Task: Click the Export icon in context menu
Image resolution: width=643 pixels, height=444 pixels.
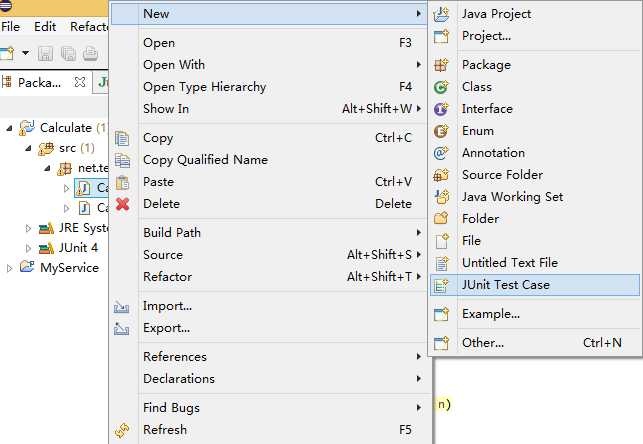Action: 121,328
